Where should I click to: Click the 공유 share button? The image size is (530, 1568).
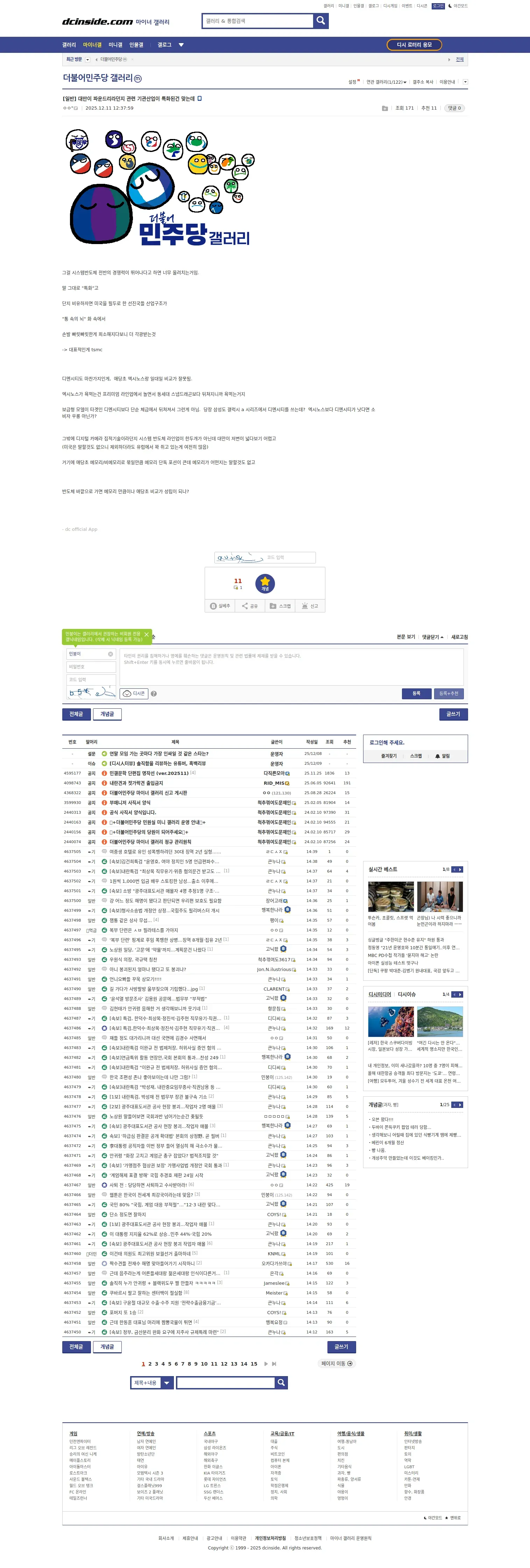(250, 606)
